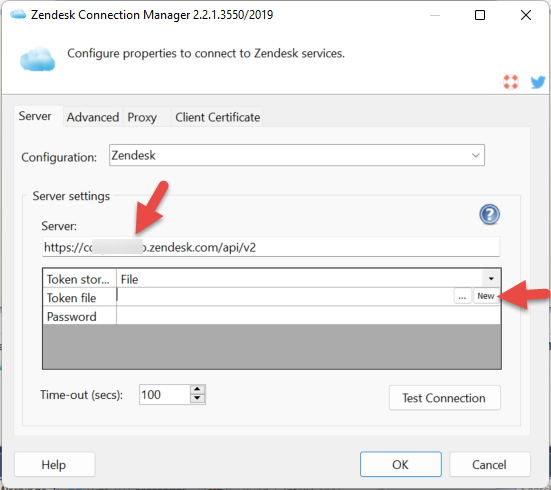This screenshot has width=551, height=490.
Task: Click the Cancel button
Action: [x=489, y=464]
